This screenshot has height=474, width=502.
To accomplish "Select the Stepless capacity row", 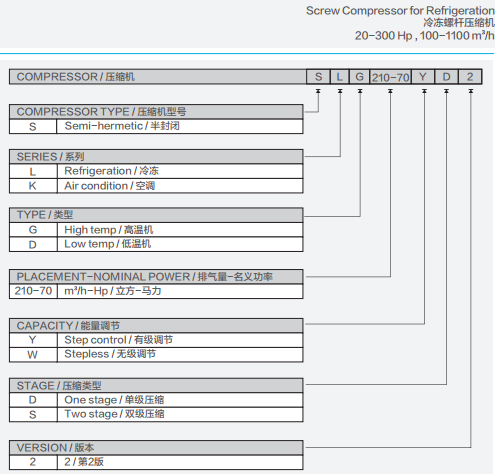I will (156, 354).
